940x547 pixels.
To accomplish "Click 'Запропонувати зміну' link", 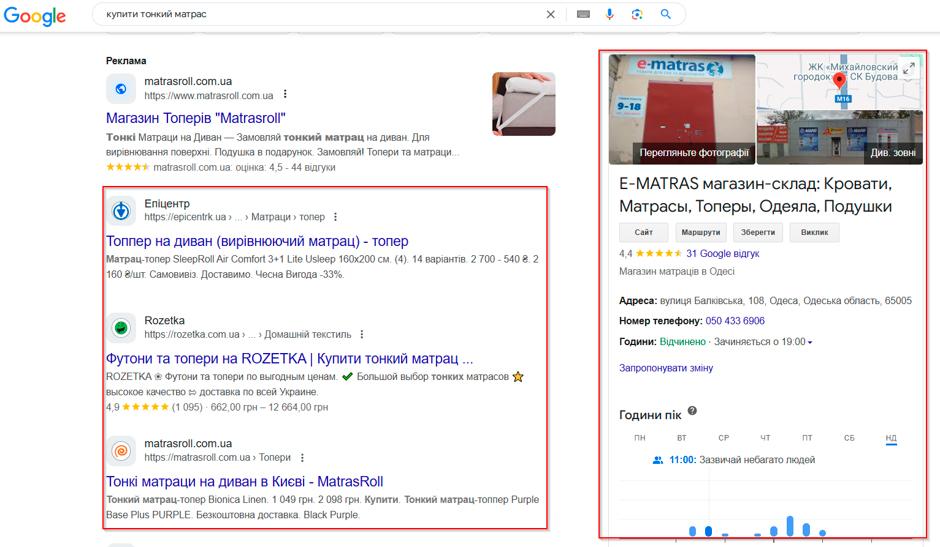I will tap(666, 368).
